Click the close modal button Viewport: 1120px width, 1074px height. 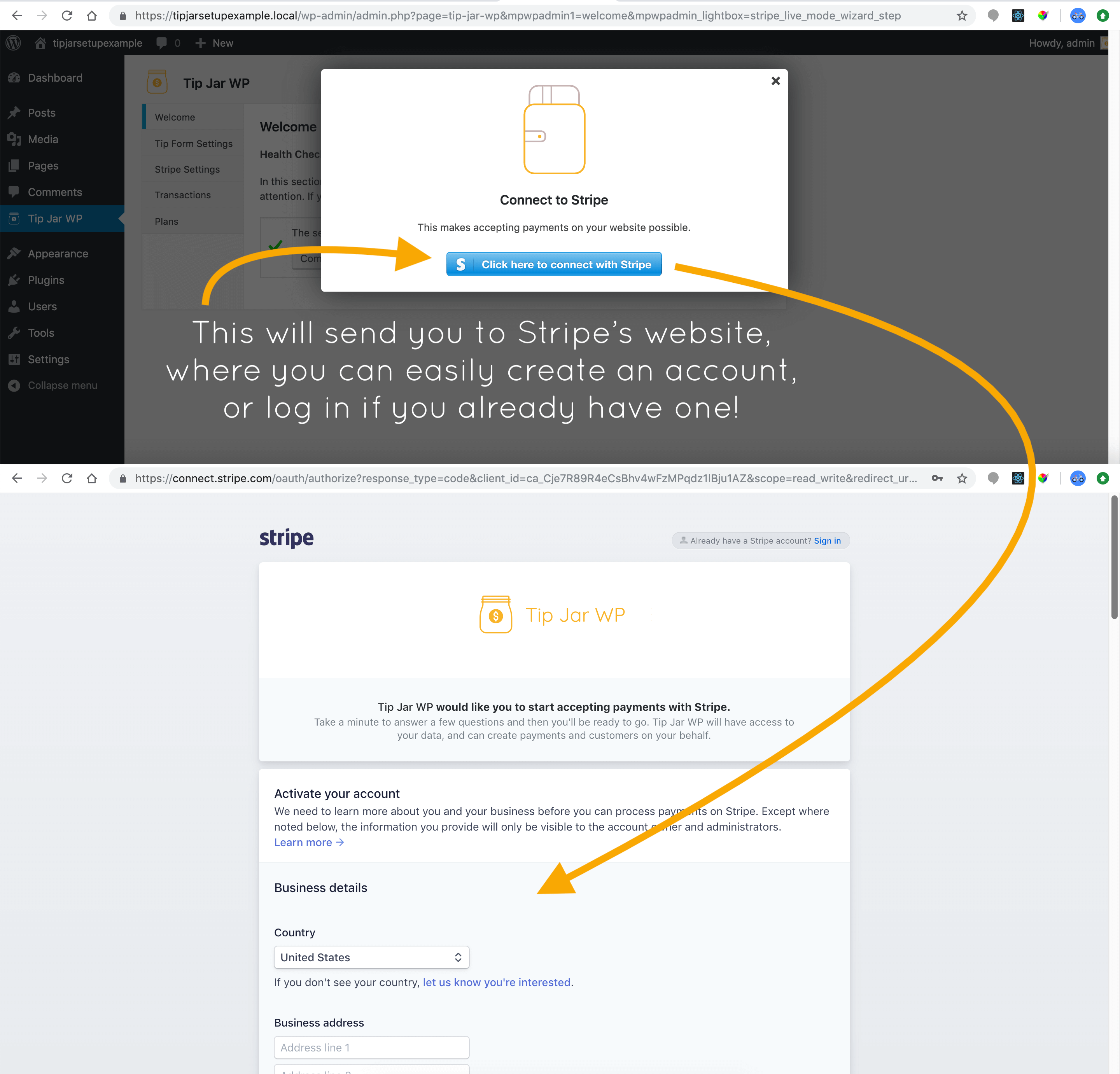click(776, 81)
